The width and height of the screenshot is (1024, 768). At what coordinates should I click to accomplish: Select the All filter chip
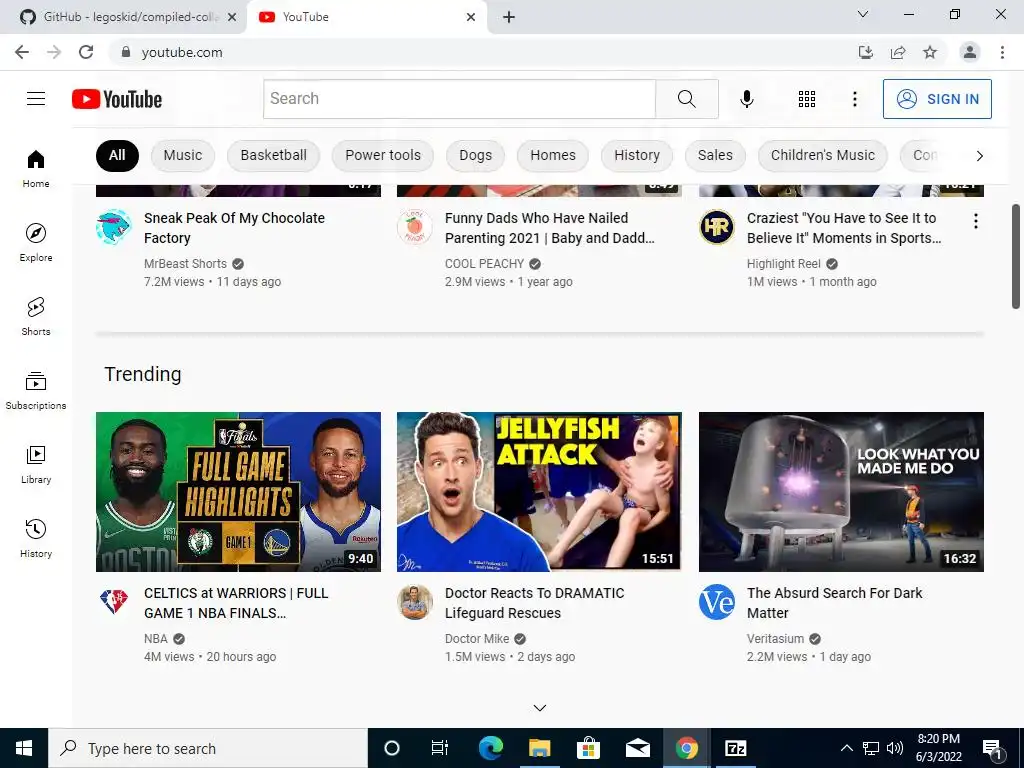117,155
